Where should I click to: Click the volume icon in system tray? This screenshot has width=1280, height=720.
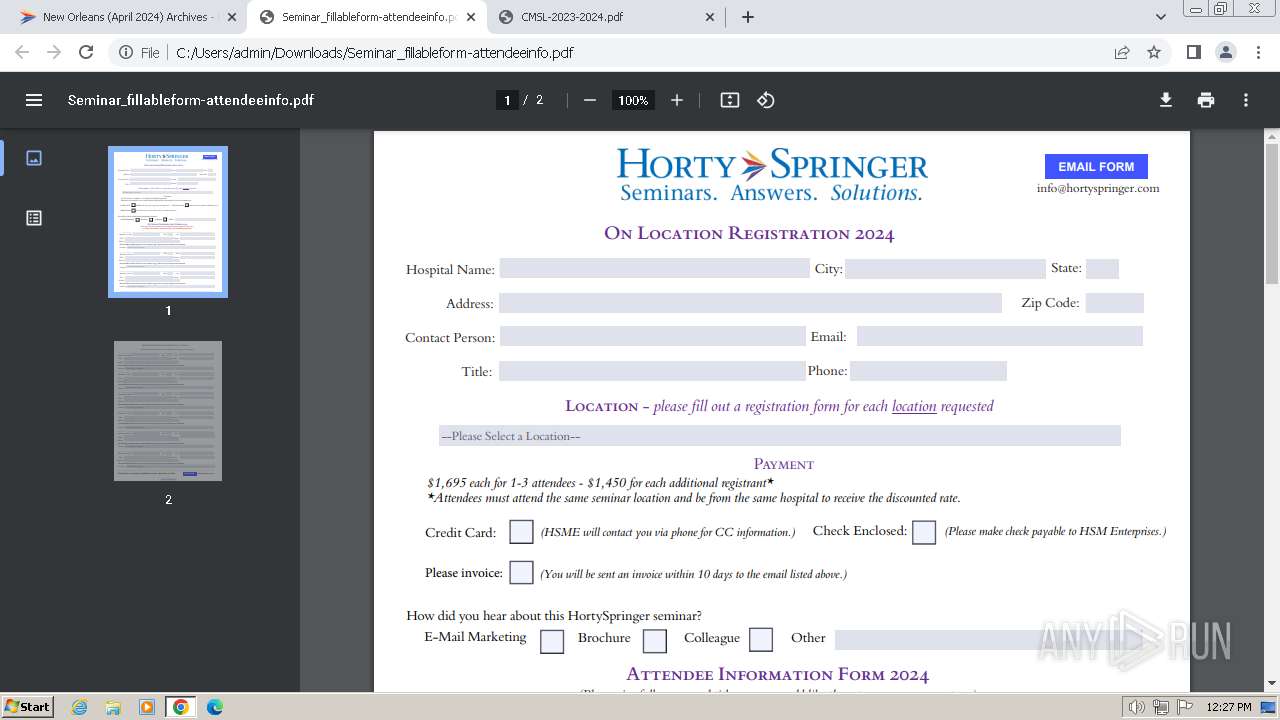pos(1137,707)
